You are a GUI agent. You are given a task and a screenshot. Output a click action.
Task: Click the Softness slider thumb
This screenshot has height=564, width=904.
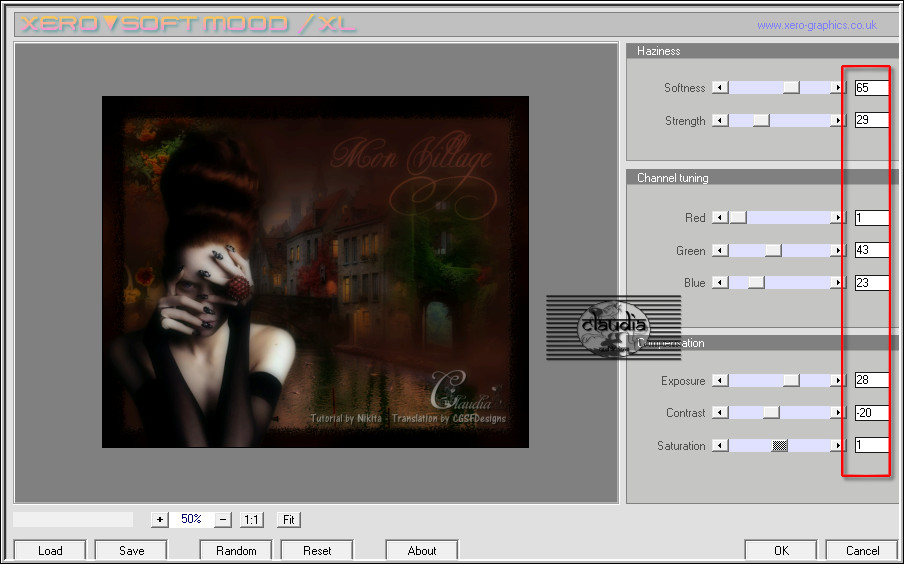pos(791,88)
